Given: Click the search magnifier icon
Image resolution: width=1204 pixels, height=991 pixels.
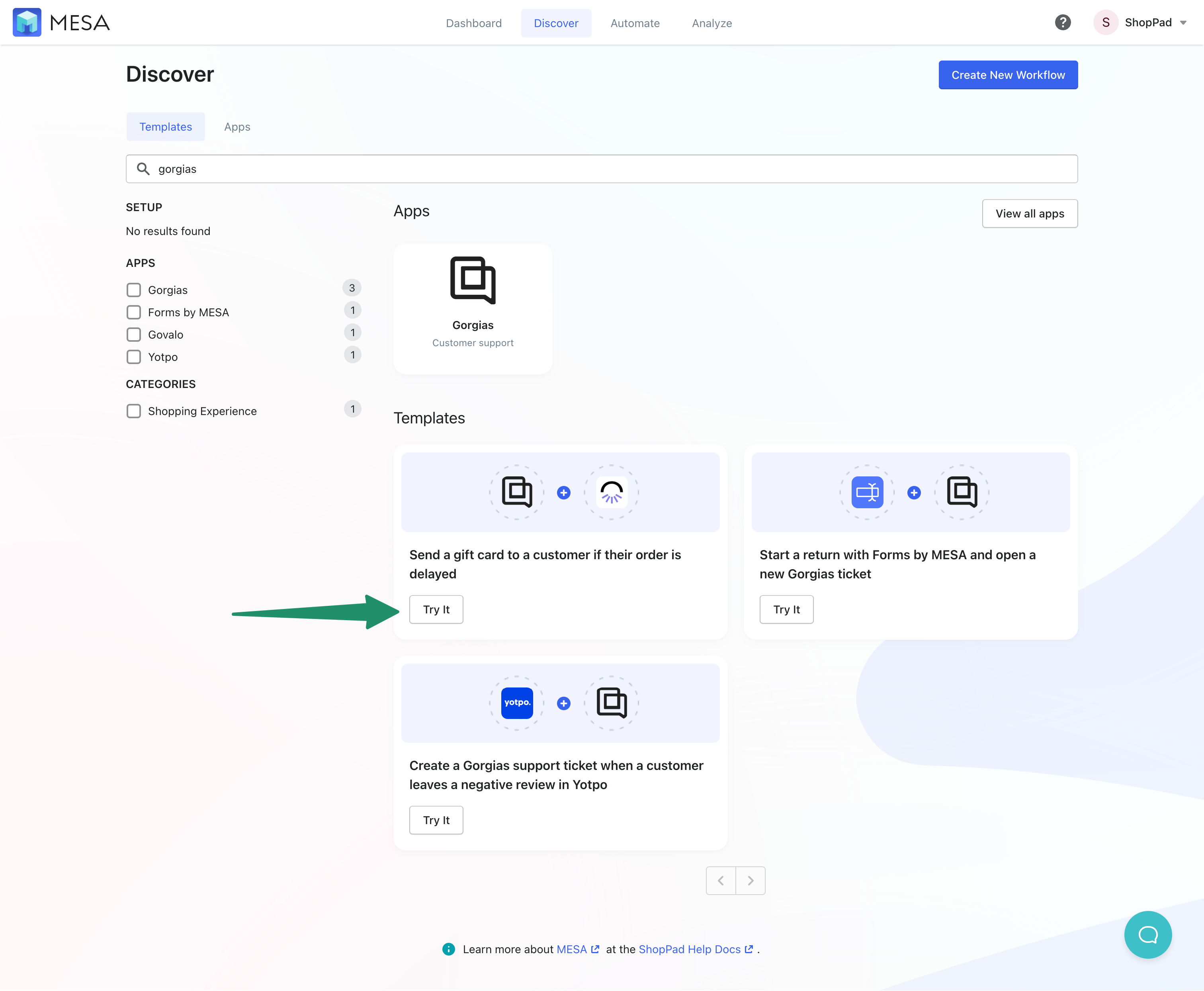Looking at the screenshot, I should (x=143, y=169).
